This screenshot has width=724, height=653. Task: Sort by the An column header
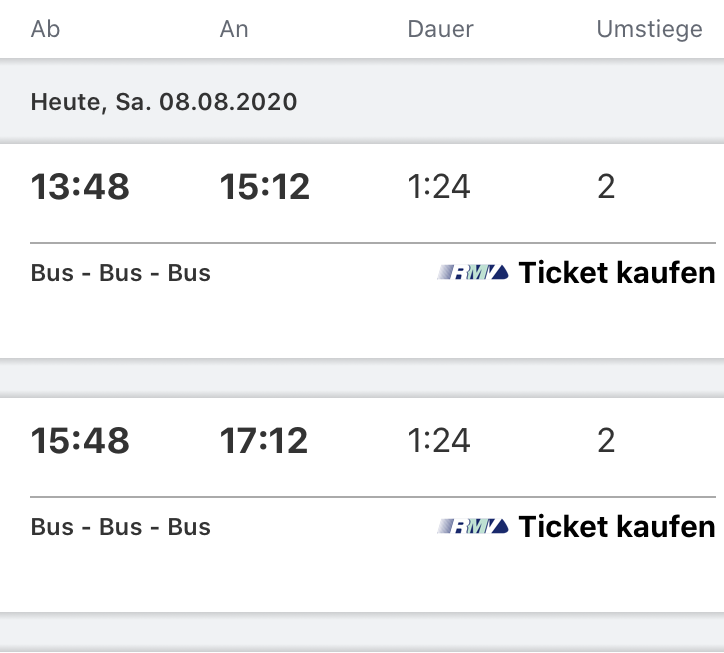pyautogui.click(x=234, y=29)
